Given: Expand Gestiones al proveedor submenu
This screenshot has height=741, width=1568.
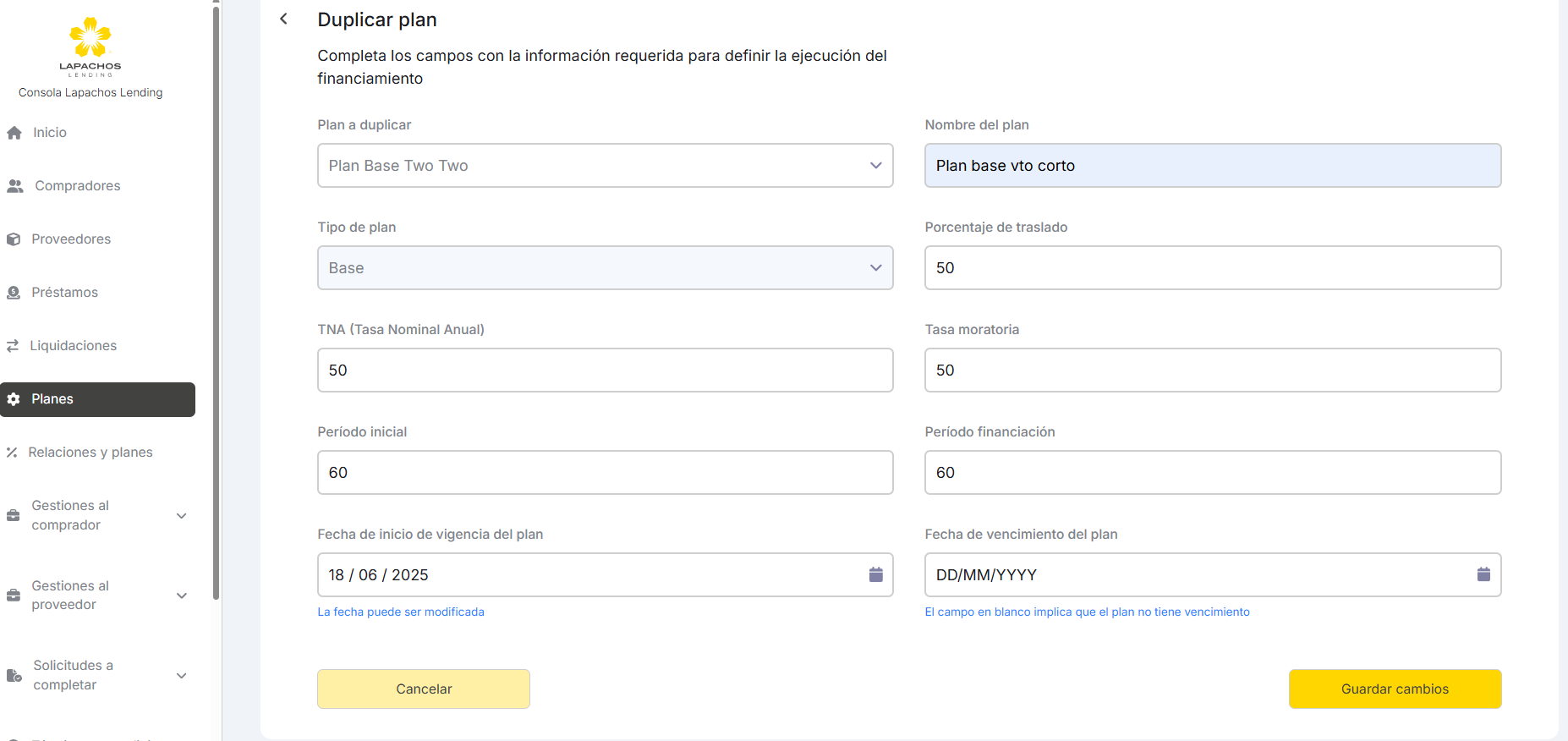Looking at the screenshot, I should click(181, 596).
